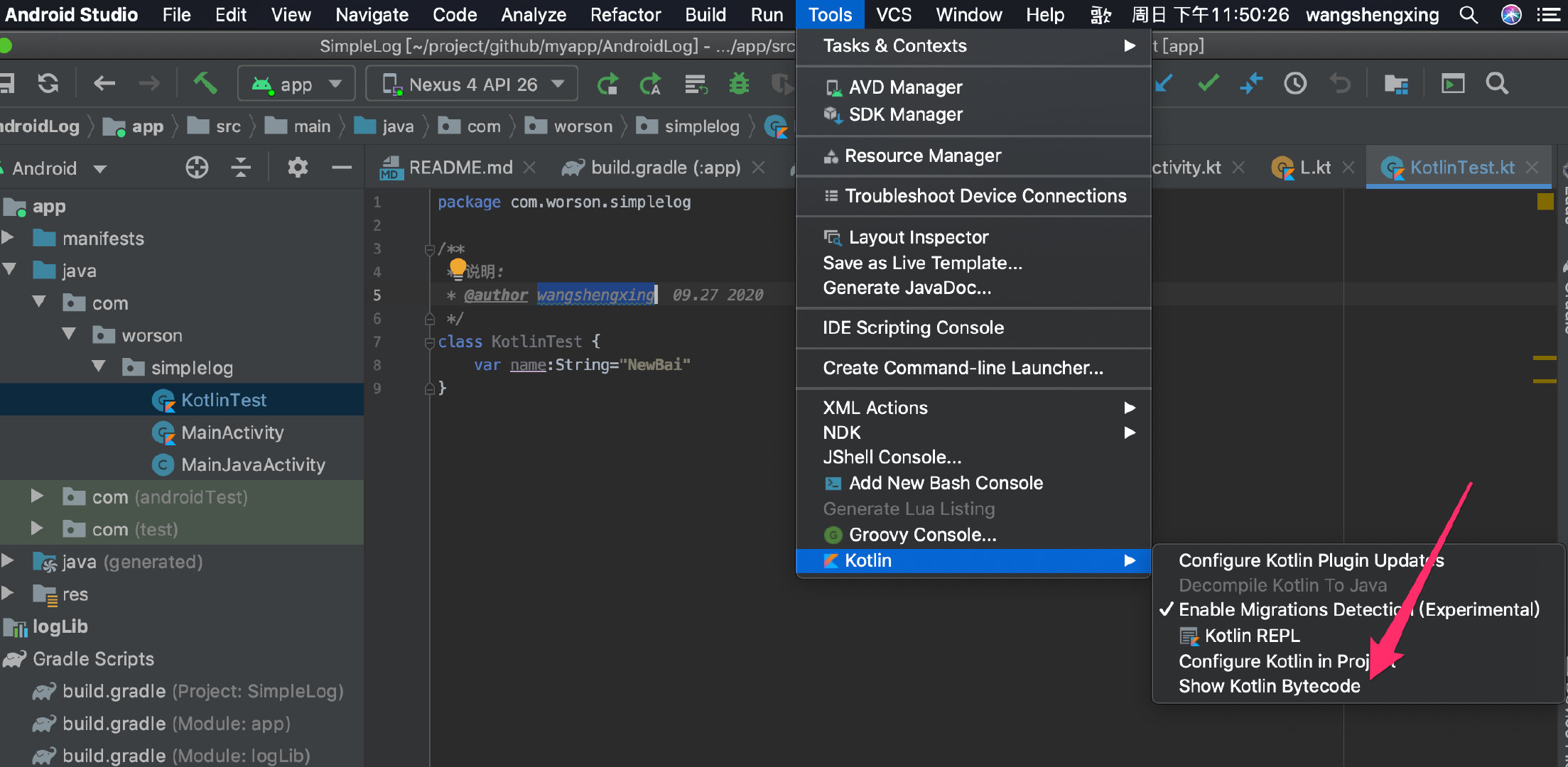Screen dimensions: 1568x767
Task: Select MainJavaActivity in project tree
Action: (253, 464)
